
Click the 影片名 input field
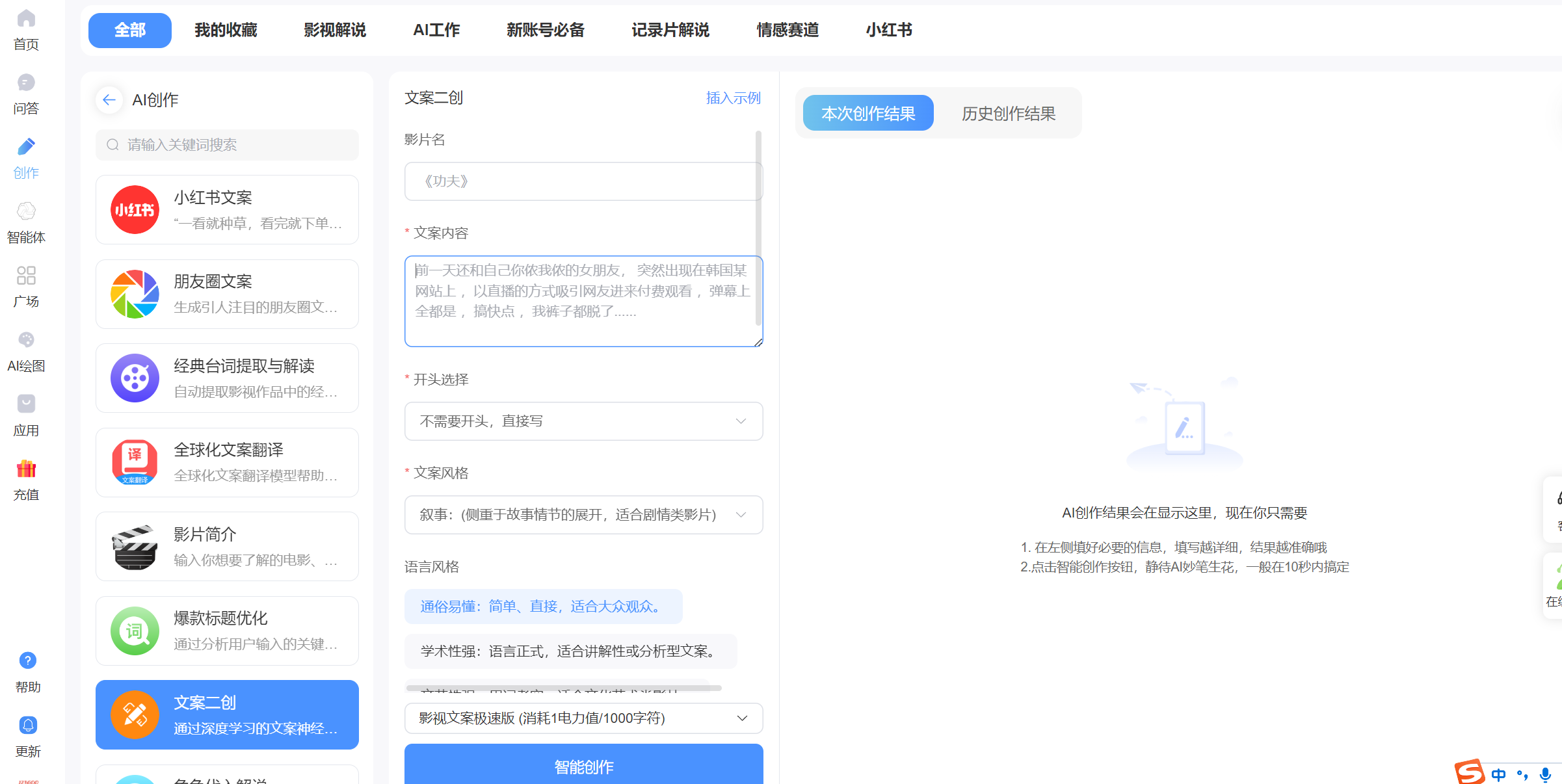tap(582, 181)
